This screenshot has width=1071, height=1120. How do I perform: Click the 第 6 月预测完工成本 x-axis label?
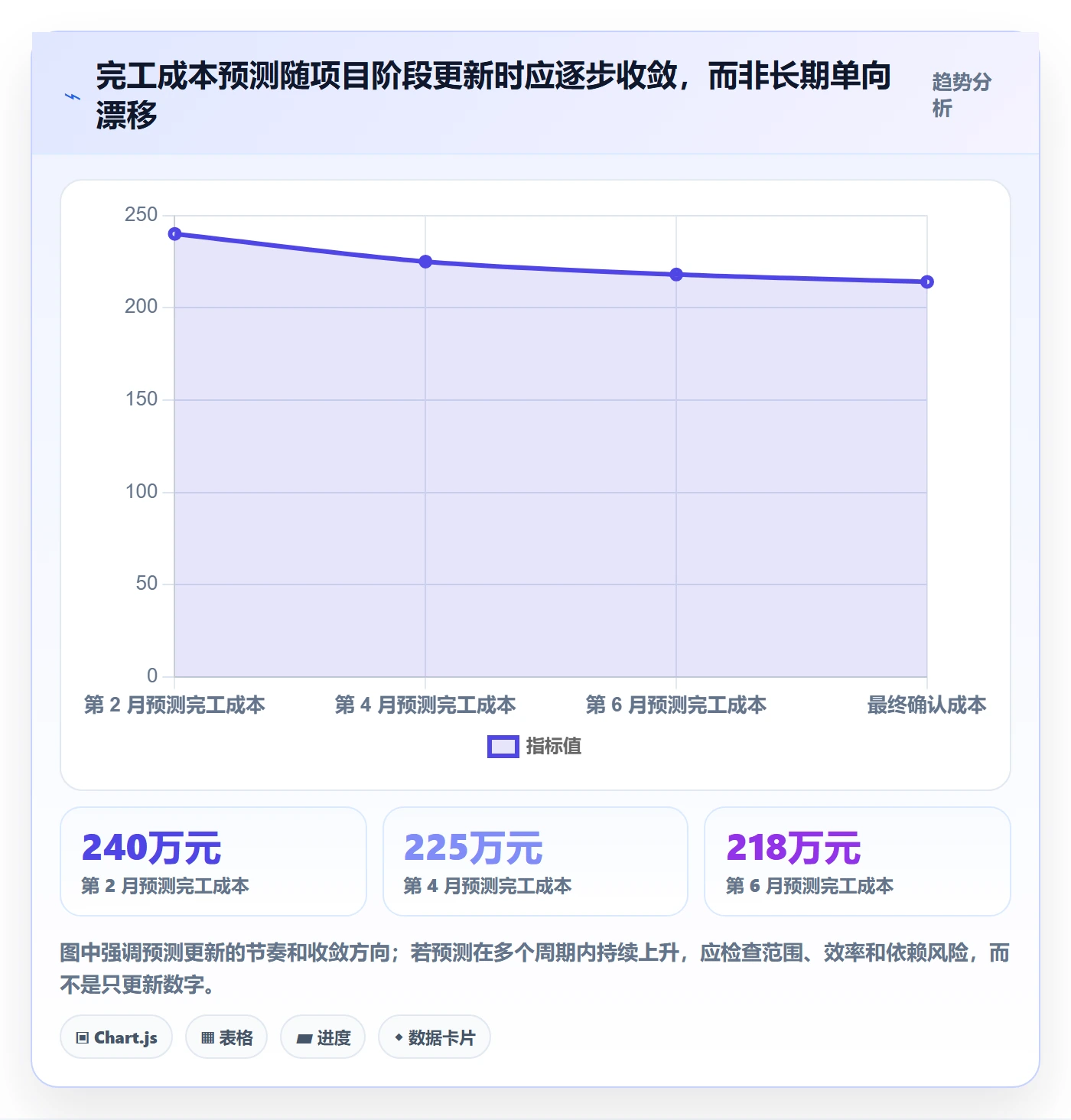[676, 705]
